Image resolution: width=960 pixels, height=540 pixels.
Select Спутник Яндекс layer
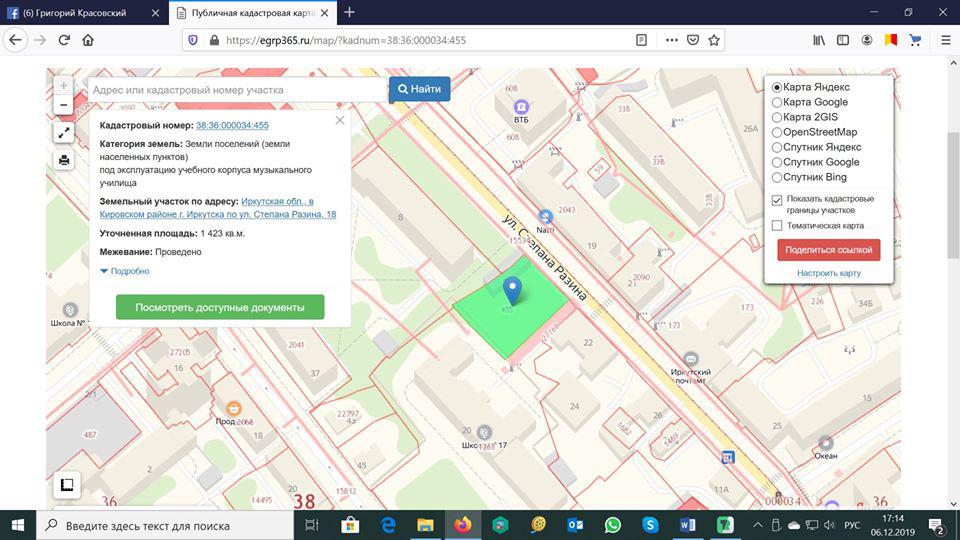pyautogui.click(x=777, y=147)
